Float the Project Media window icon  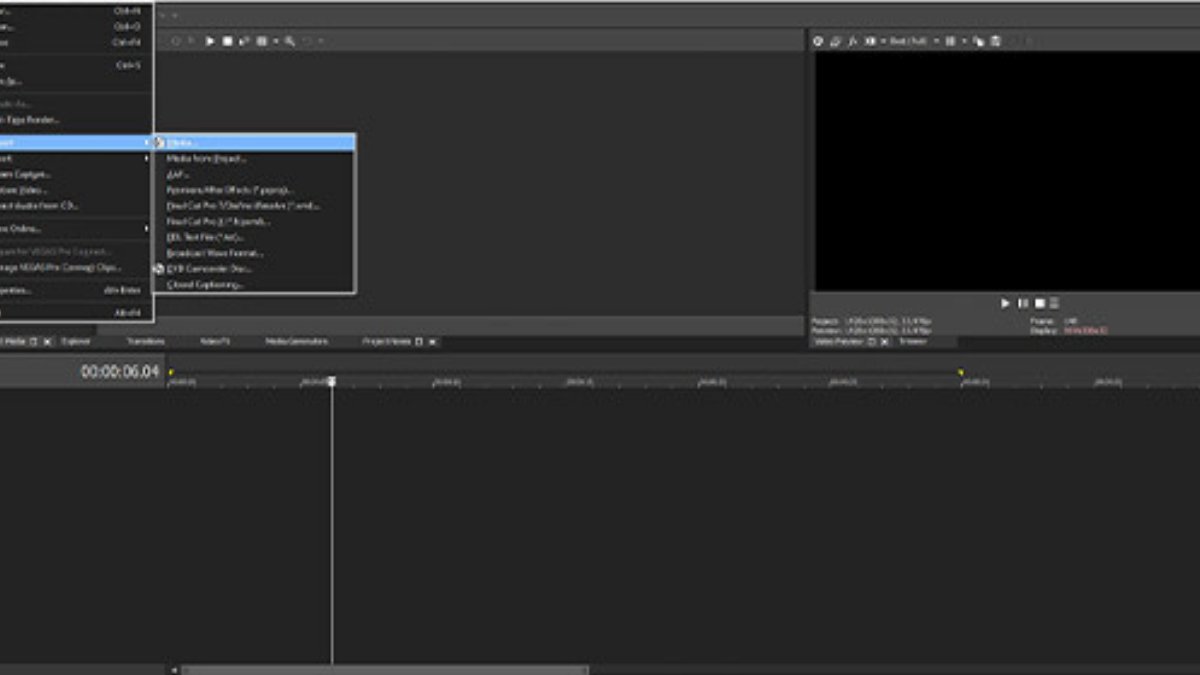point(34,341)
